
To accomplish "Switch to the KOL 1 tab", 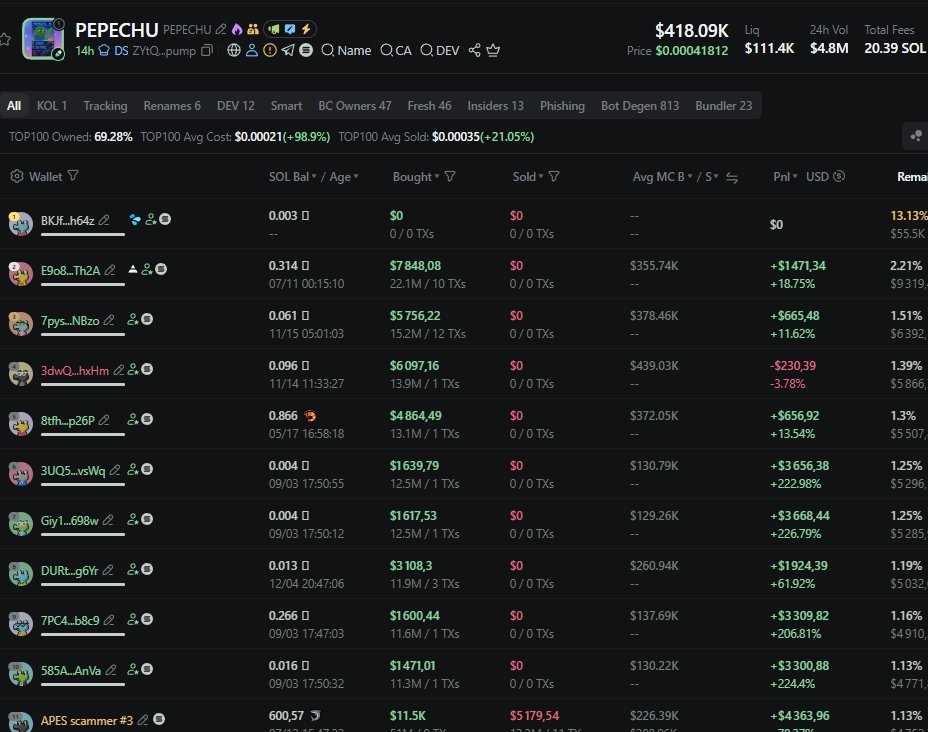I will point(51,106).
